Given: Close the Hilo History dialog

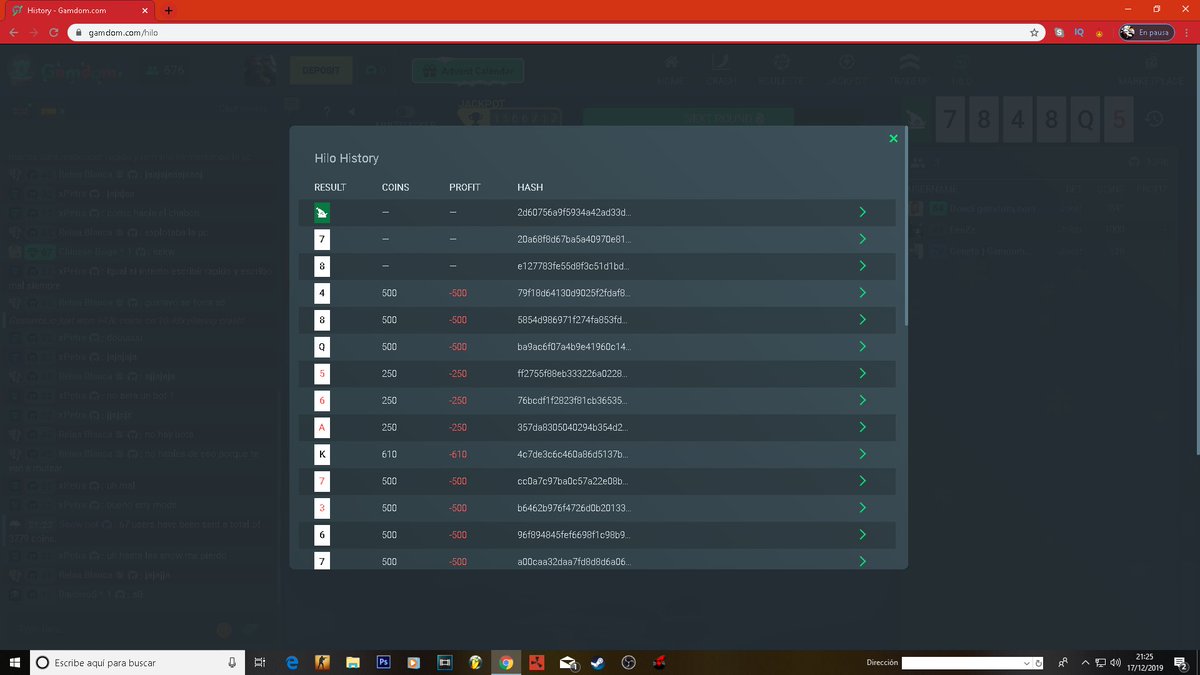Looking at the screenshot, I should (893, 139).
